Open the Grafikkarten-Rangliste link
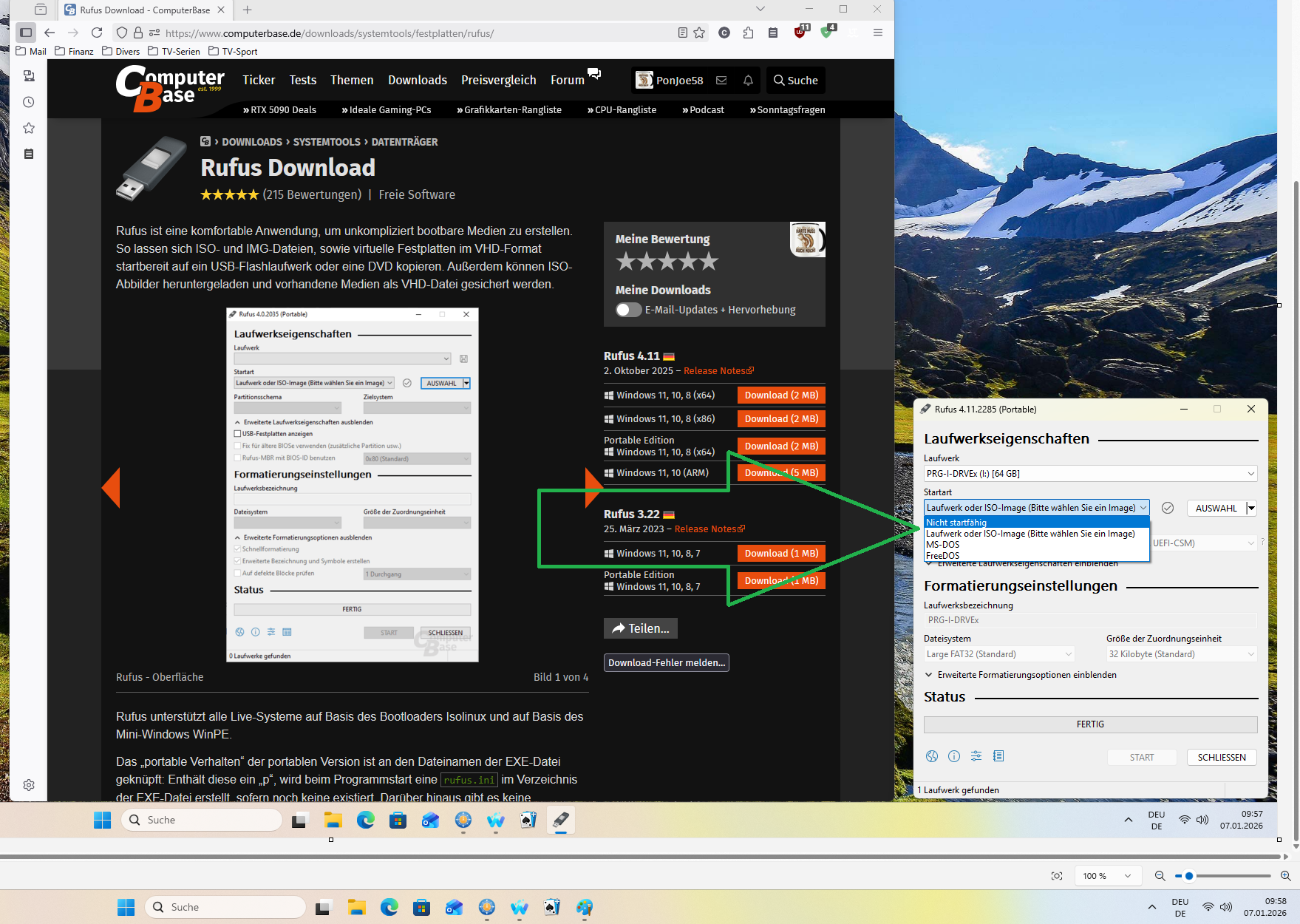The image size is (1300, 924). coord(509,110)
